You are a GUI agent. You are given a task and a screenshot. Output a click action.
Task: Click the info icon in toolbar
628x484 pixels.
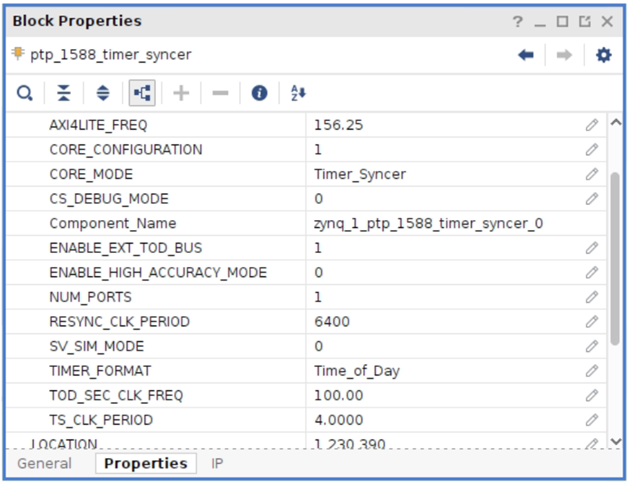pyautogui.click(x=260, y=93)
